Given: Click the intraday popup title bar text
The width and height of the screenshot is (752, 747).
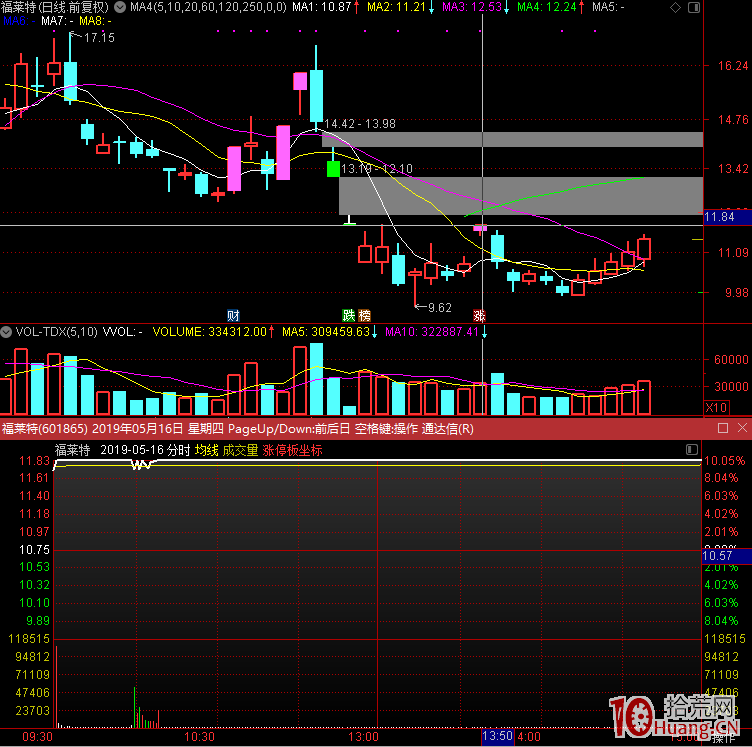Looking at the screenshot, I should [x=237, y=429].
